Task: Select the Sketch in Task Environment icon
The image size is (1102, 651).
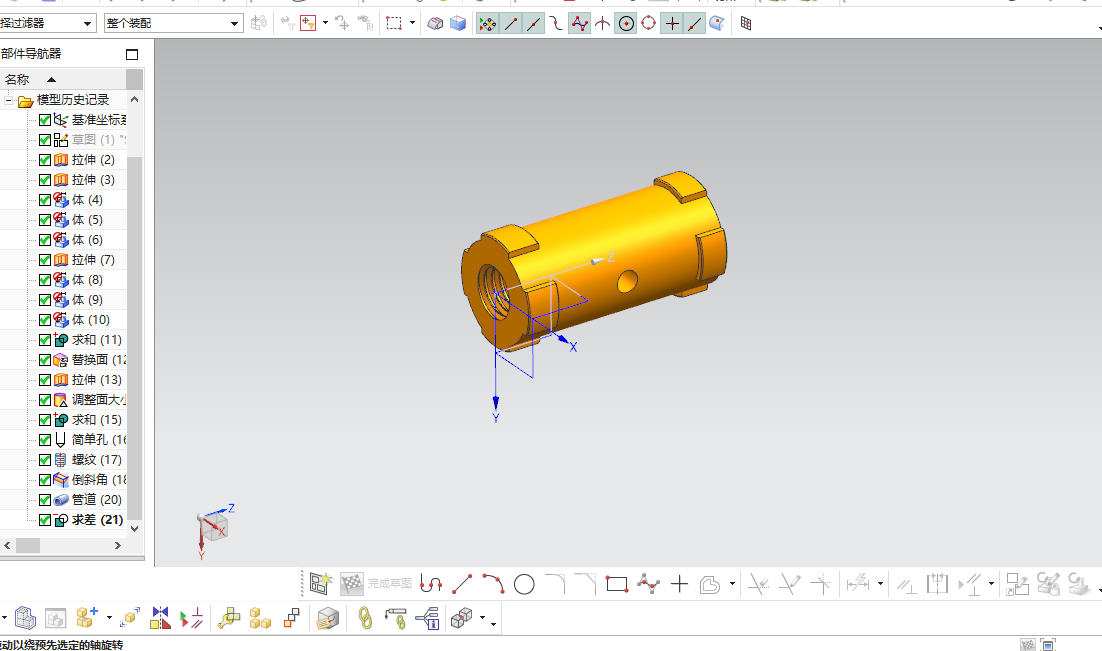Action: (x=320, y=584)
